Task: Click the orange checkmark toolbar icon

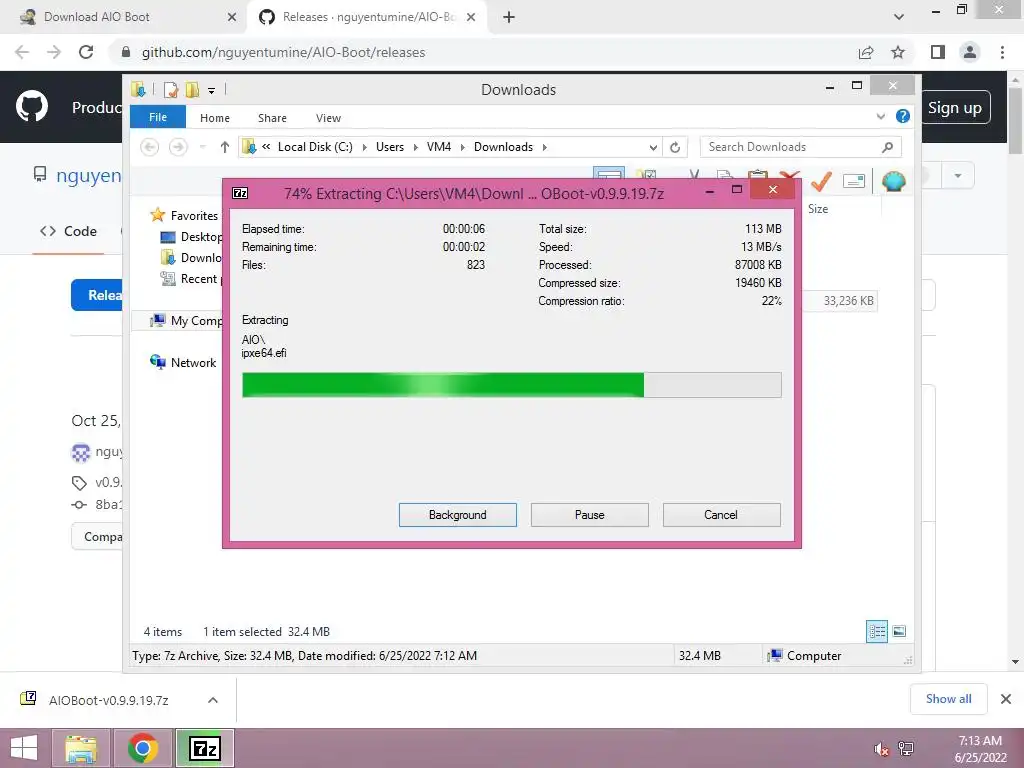Action: pyautogui.click(x=821, y=180)
